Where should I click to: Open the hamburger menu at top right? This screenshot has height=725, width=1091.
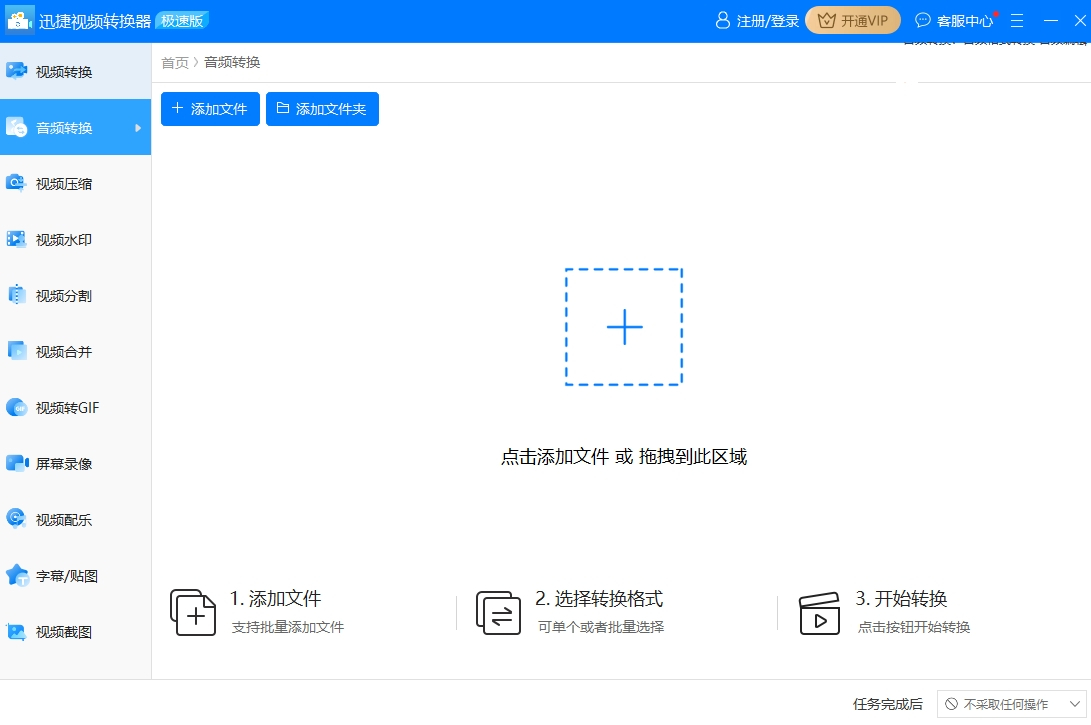[x=1016, y=20]
